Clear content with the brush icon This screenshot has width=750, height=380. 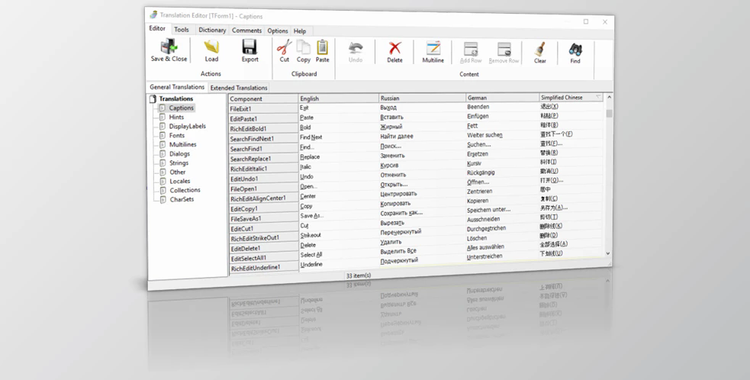540,50
